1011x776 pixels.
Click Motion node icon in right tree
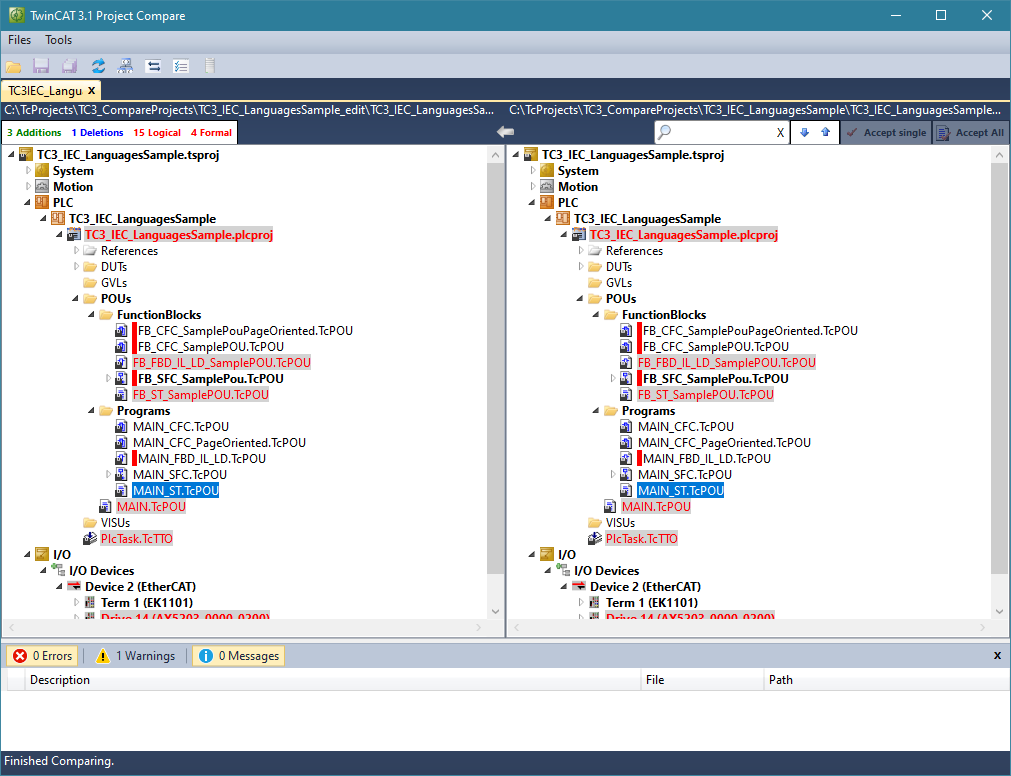coord(547,186)
